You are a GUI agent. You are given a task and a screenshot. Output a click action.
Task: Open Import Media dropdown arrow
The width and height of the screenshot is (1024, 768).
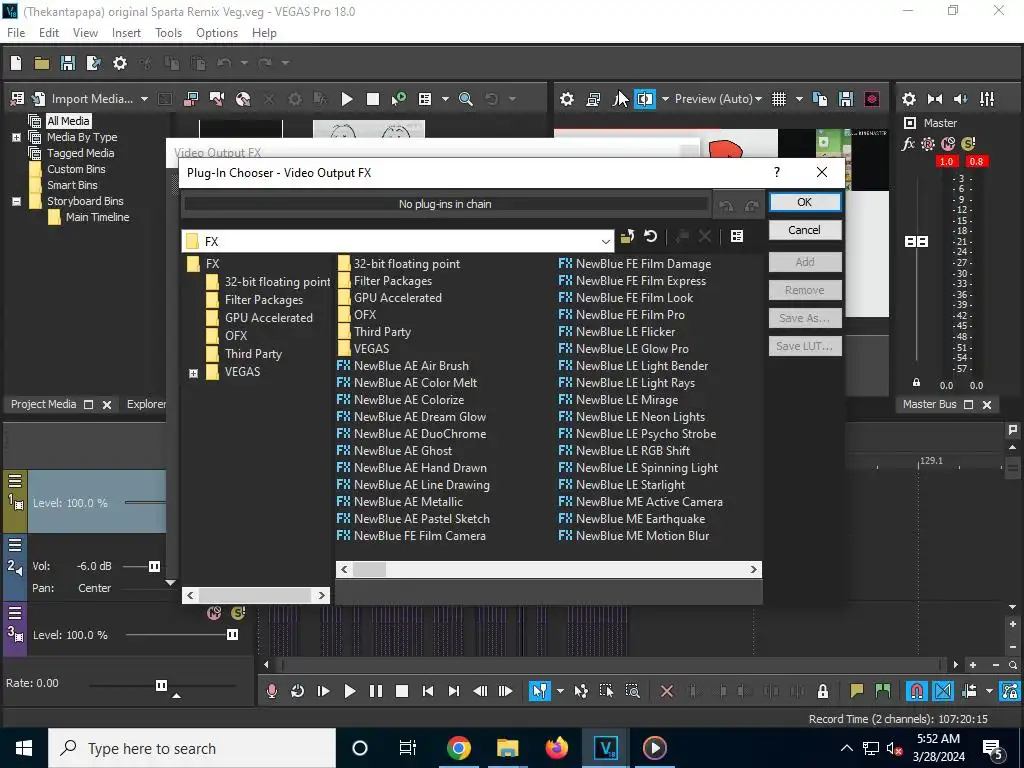click(144, 99)
